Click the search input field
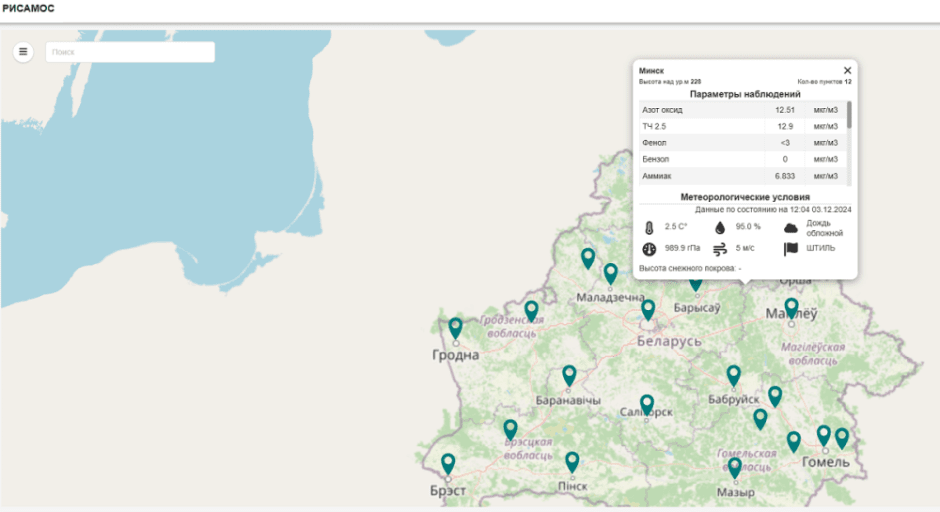The height and width of the screenshot is (512, 940). coord(130,52)
